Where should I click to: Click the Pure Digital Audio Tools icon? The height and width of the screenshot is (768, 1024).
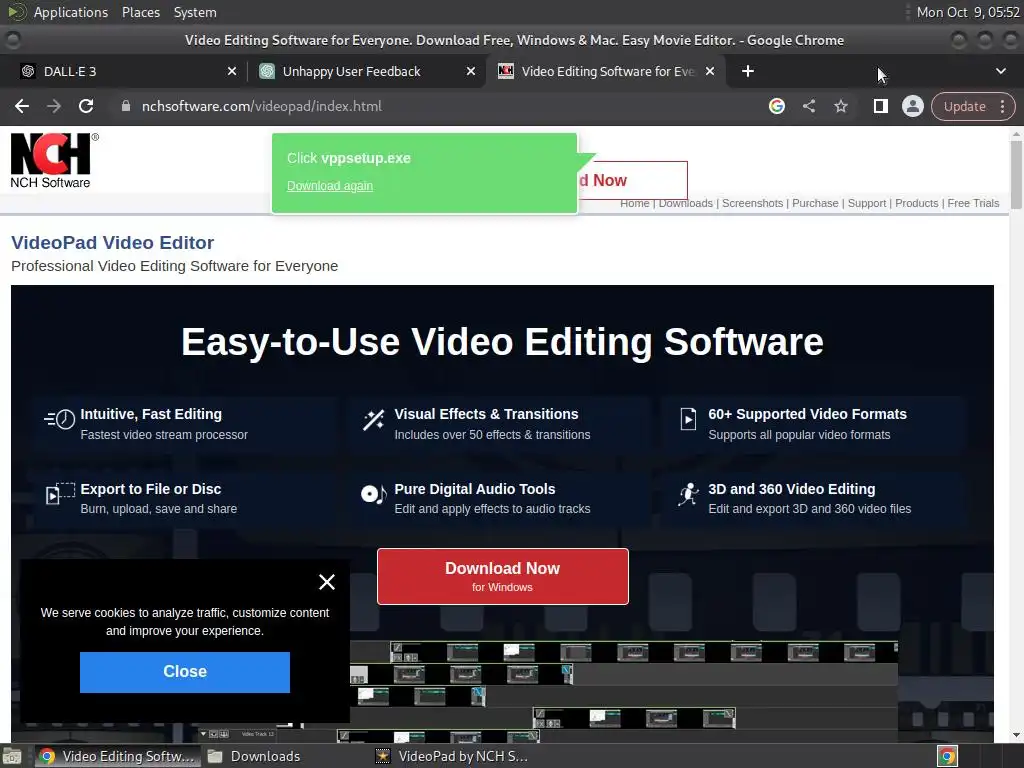(374, 494)
